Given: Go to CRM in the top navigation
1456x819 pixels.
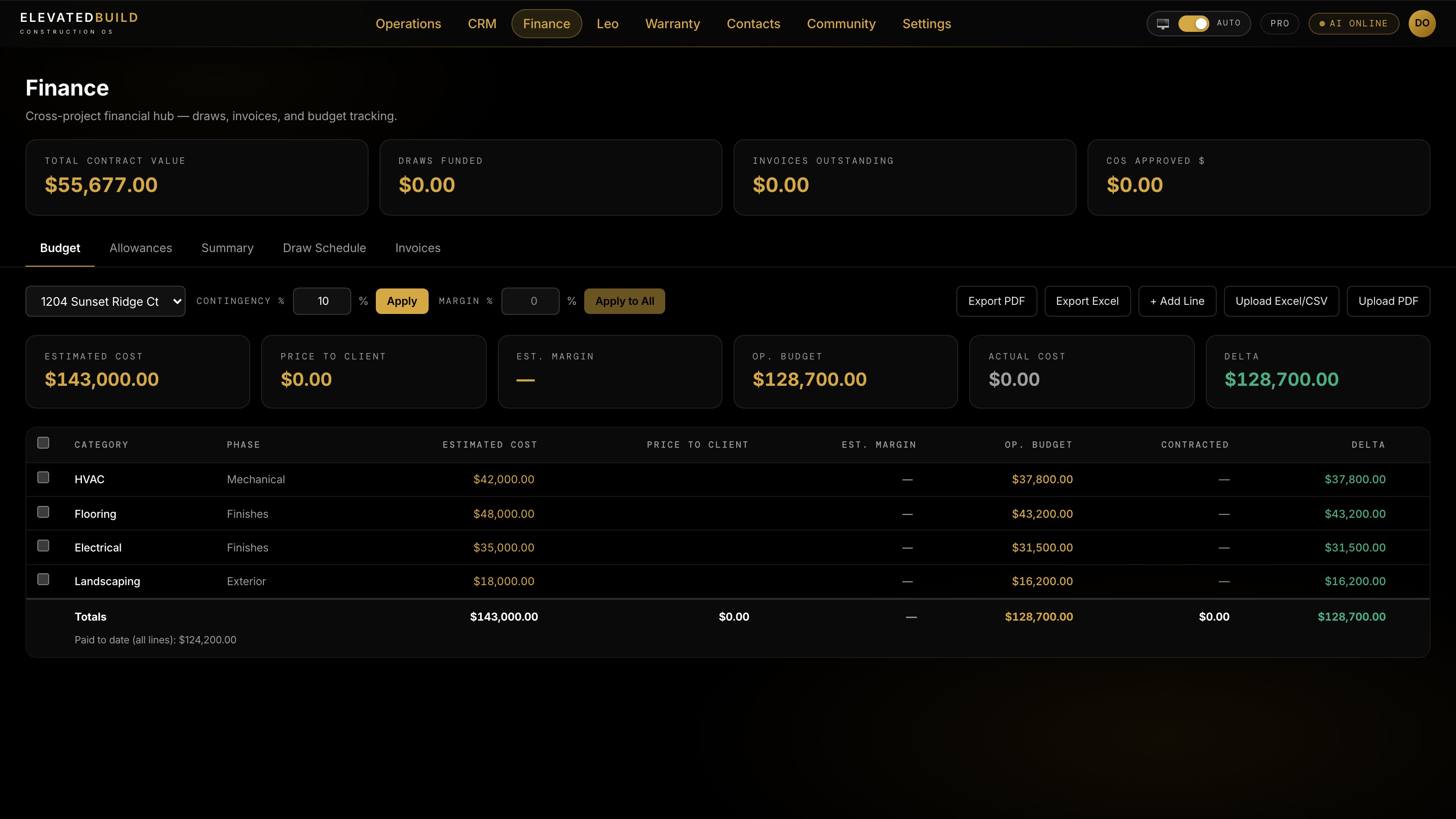Looking at the screenshot, I should [x=482, y=24].
